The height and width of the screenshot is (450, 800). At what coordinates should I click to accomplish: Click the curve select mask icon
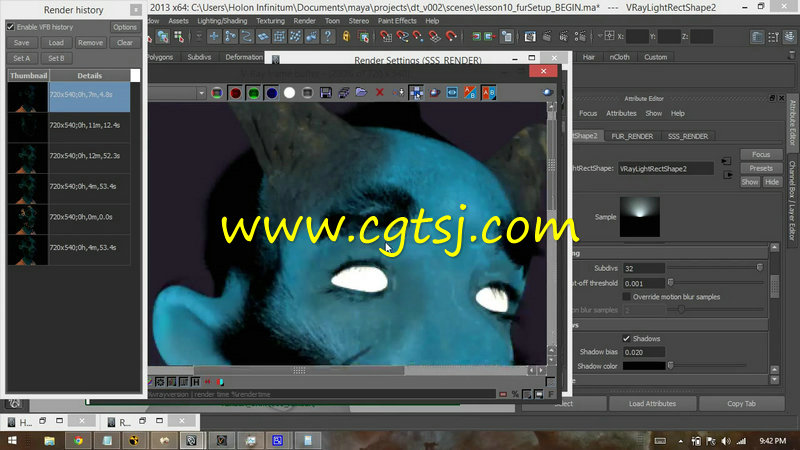pos(246,36)
